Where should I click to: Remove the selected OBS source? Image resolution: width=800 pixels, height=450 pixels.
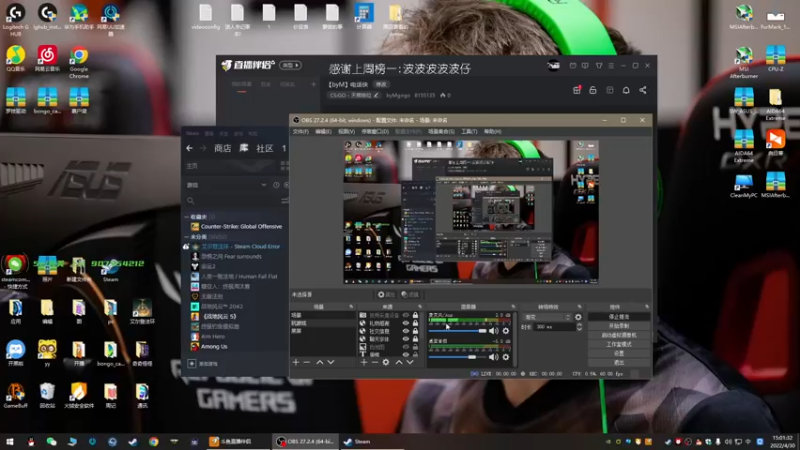point(374,362)
